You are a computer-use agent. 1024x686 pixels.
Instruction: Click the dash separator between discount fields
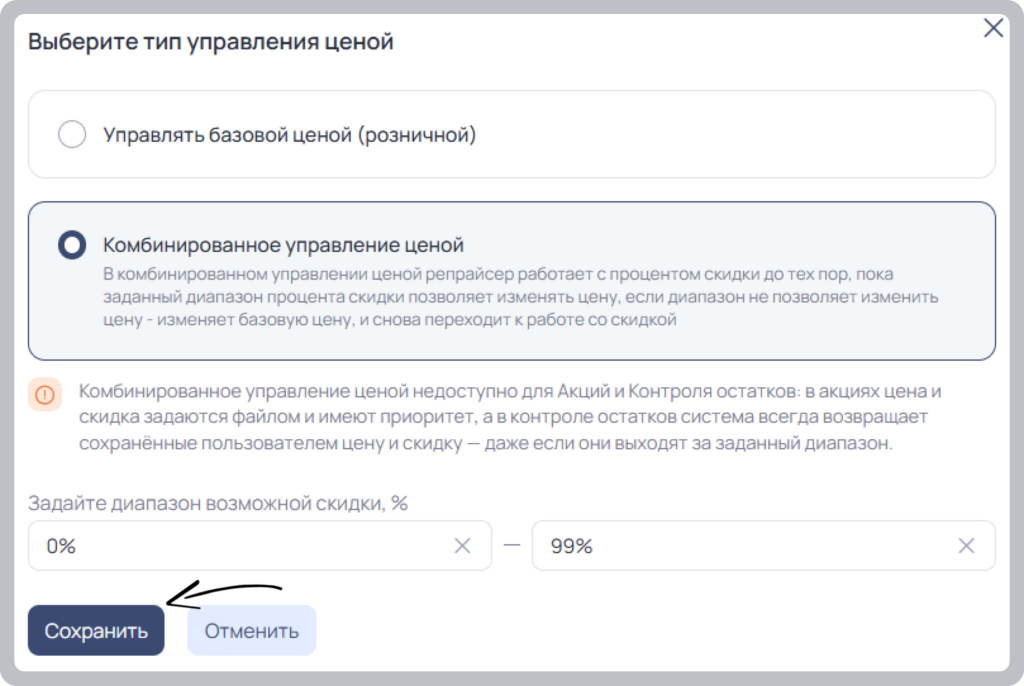click(512, 546)
